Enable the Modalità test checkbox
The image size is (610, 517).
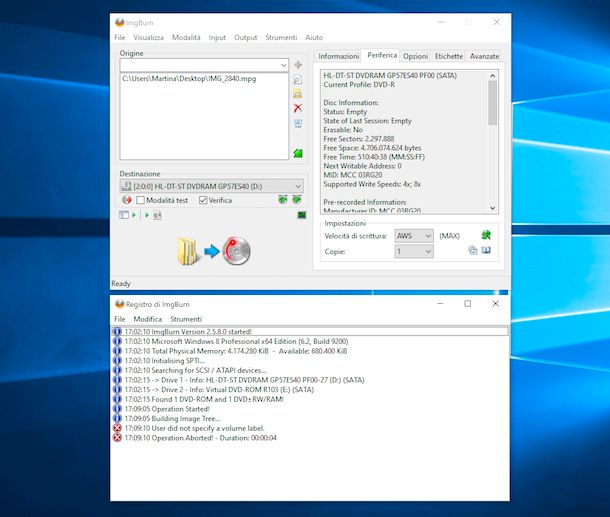pyautogui.click(x=140, y=200)
